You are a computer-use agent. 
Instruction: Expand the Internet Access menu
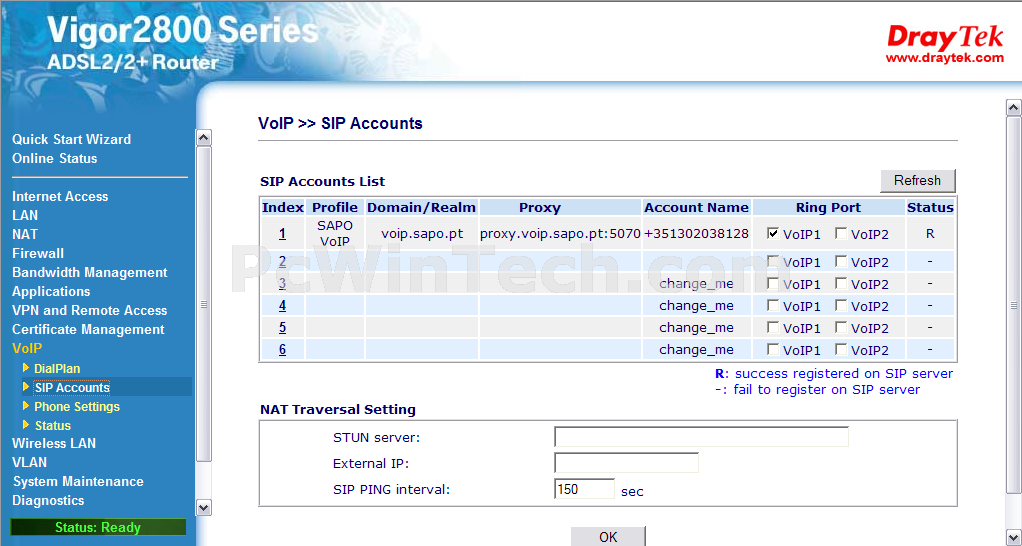click(60, 196)
